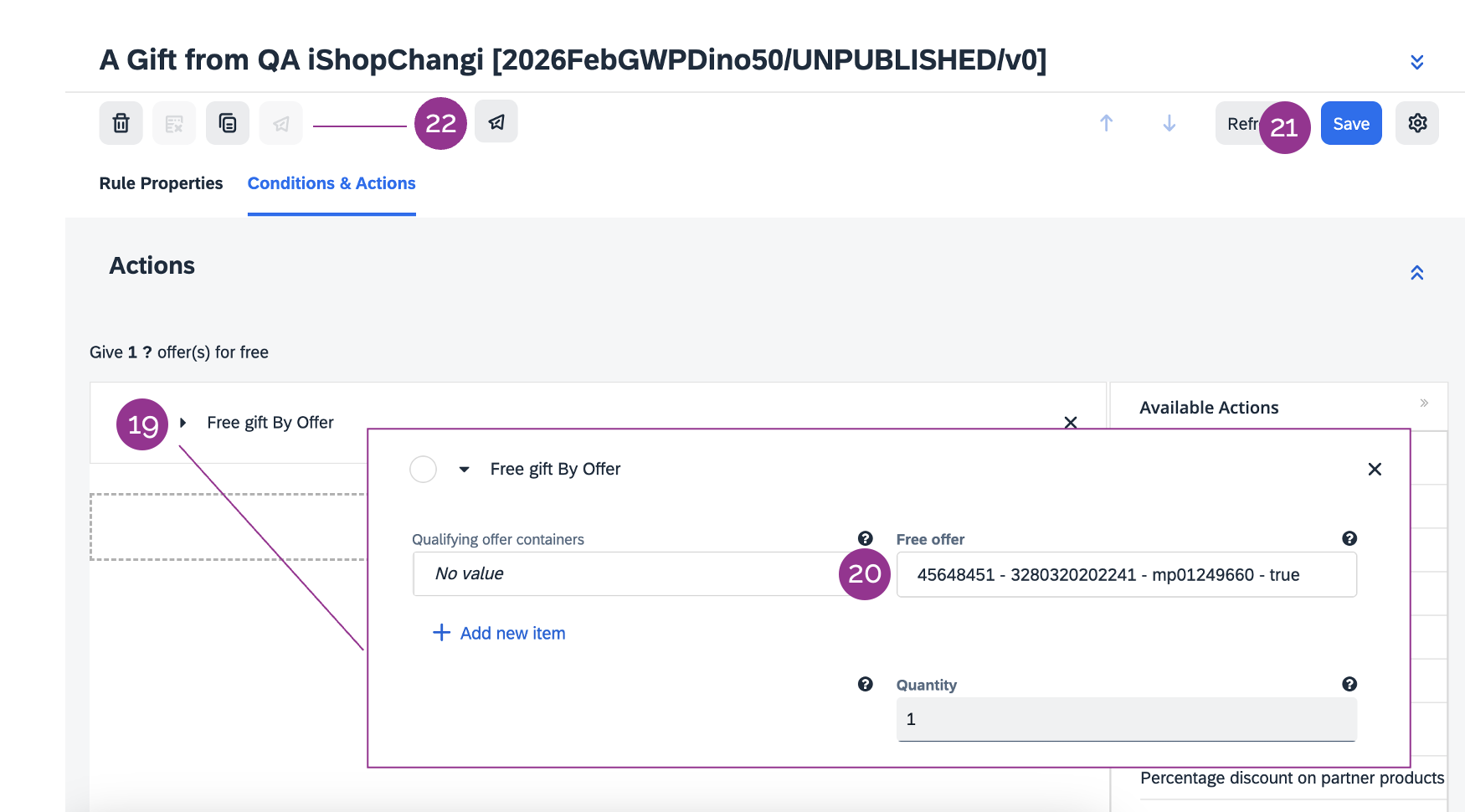
Task: Collapse the expanded Free gift By Offer panel
Action: 465,470
